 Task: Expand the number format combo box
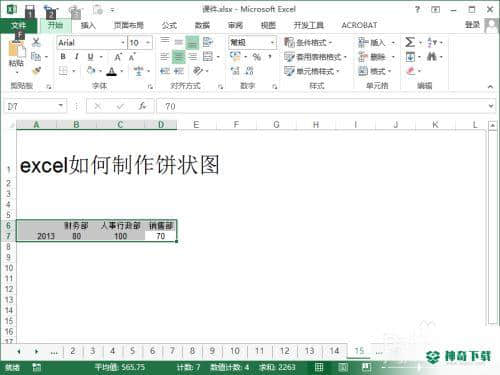[x=272, y=42]
